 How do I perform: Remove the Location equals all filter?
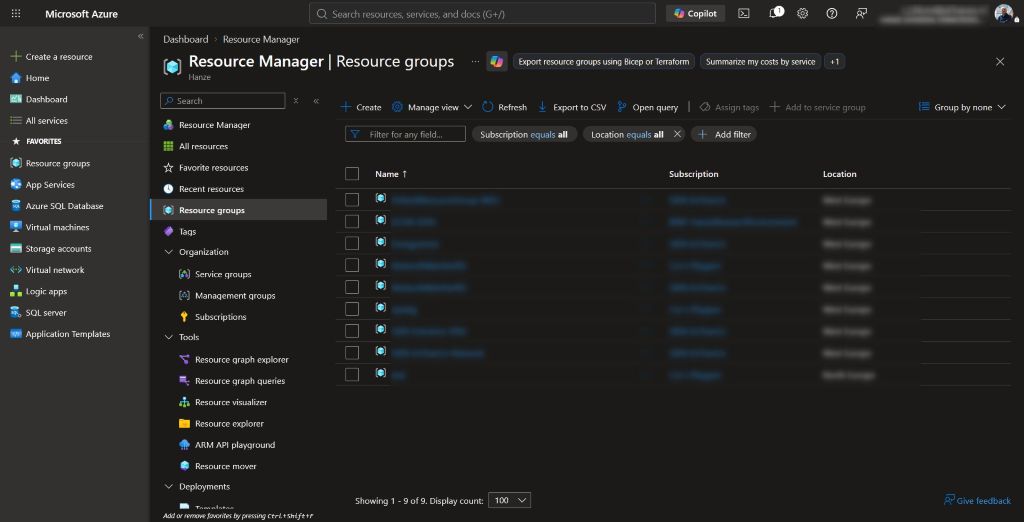tap(677, 134)
